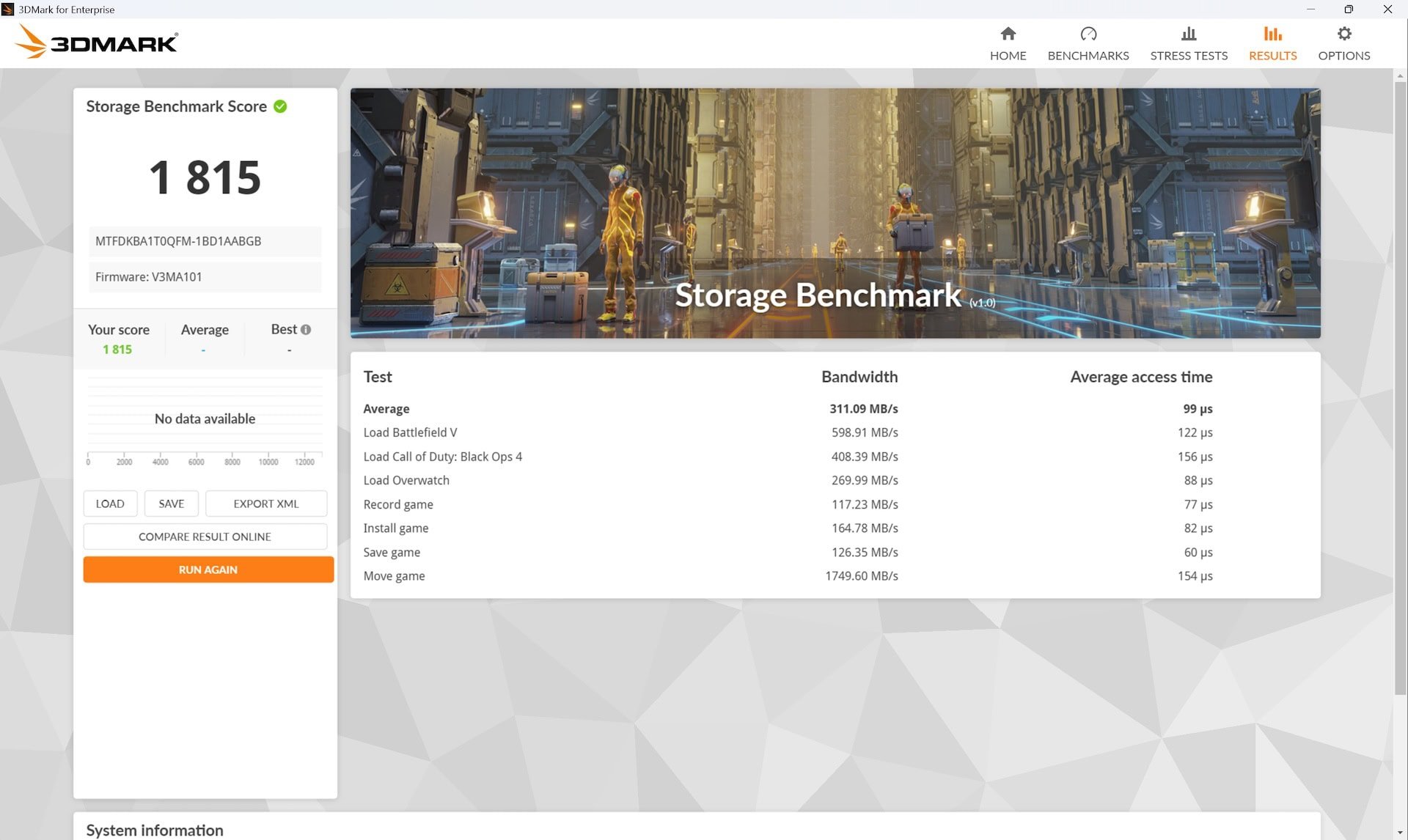1408x840 pixels.
Task: Open the BENCHMARKS tab label
Action: click(x=1088, y=56)
